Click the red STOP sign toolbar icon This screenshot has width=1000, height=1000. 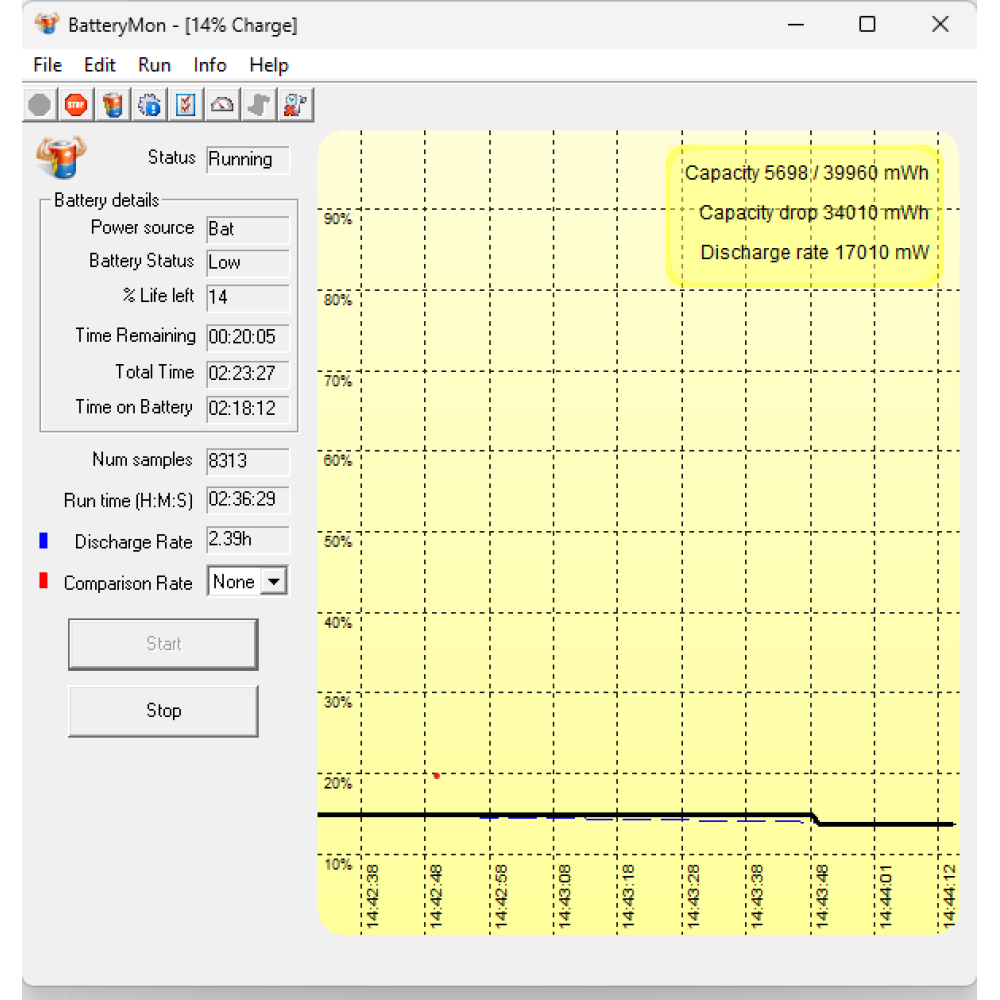pyautogui.click(x=76, y=104)
